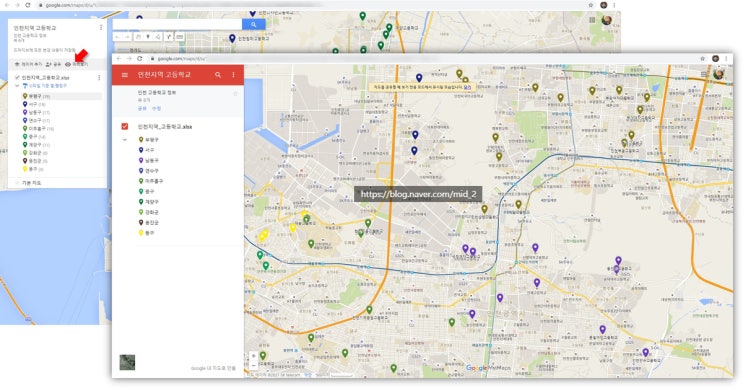Uncheck red checkbox for 인천지역_고등학교.xlsx layer
This screenshot has height=388, width=743.
[125, 126]
